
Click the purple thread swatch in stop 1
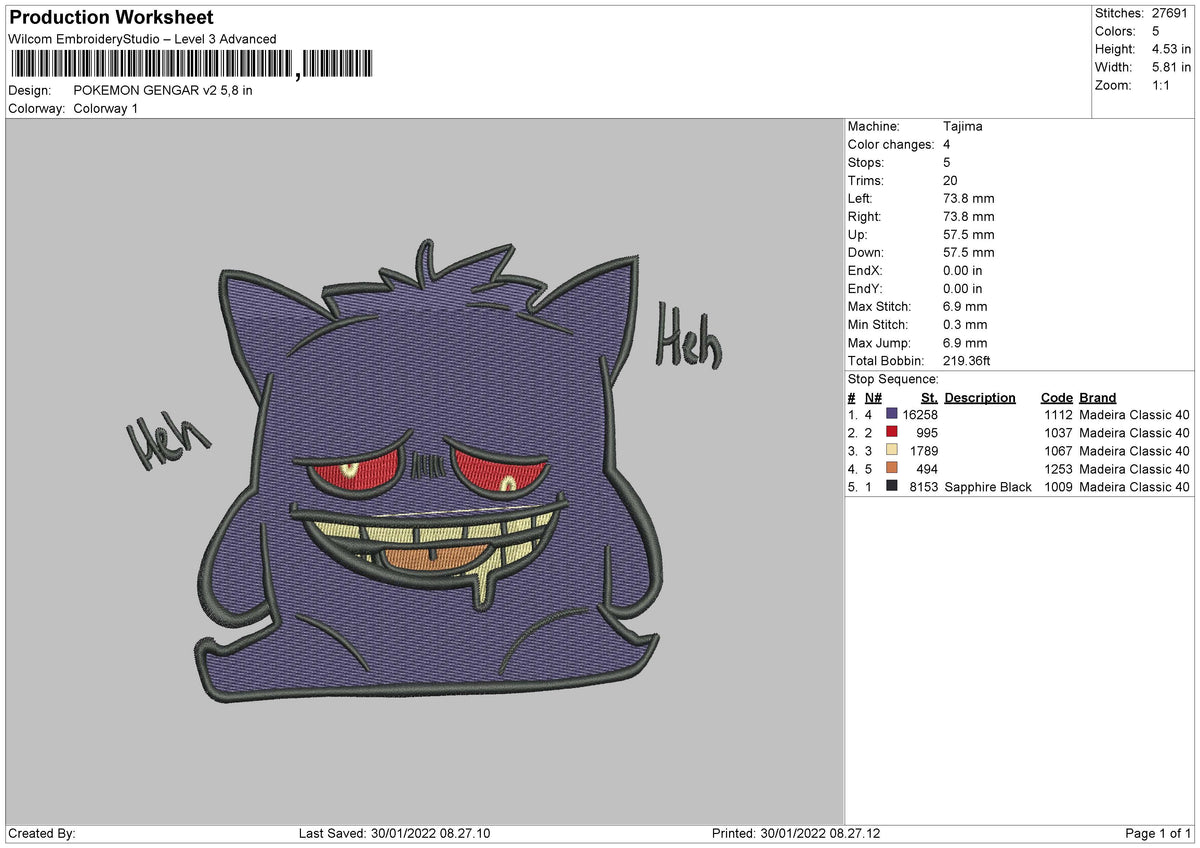click(x=892, y=415)
